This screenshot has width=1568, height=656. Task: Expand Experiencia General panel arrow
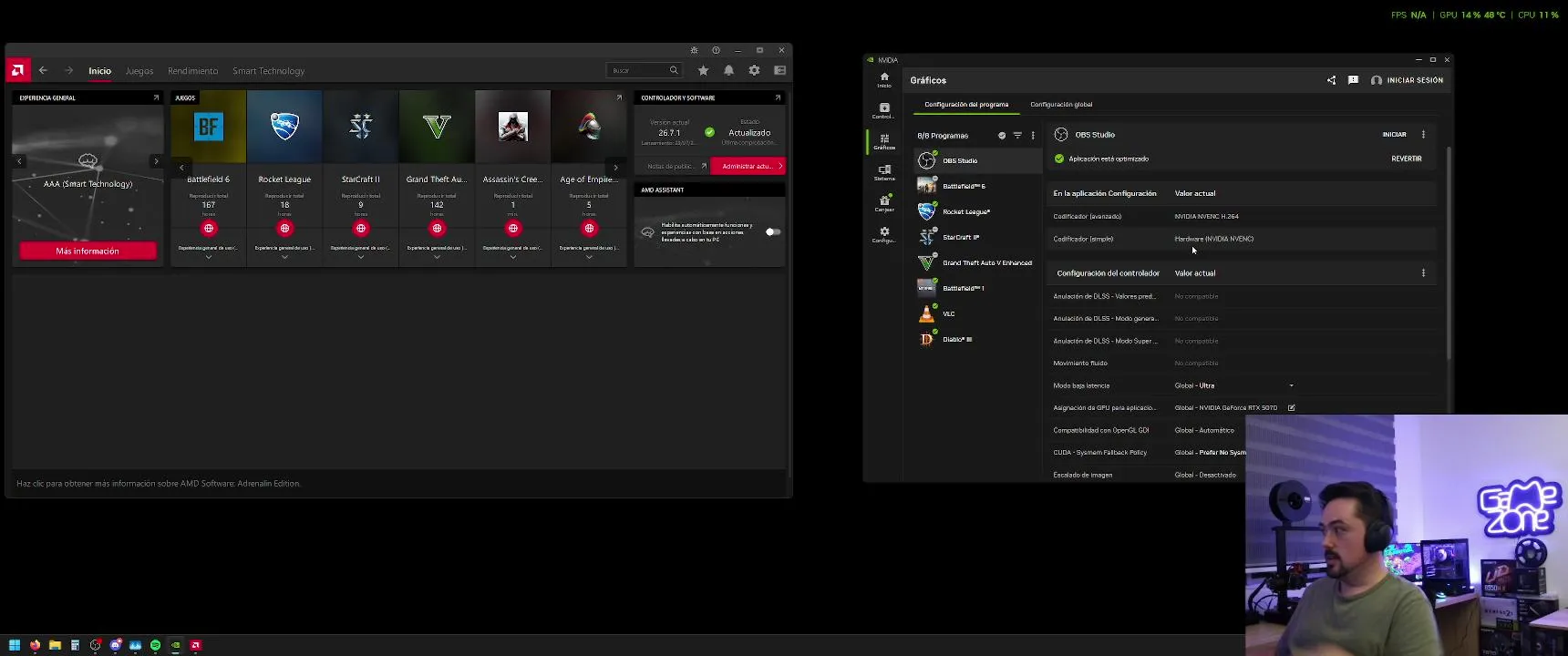click(x=156, y=97)
